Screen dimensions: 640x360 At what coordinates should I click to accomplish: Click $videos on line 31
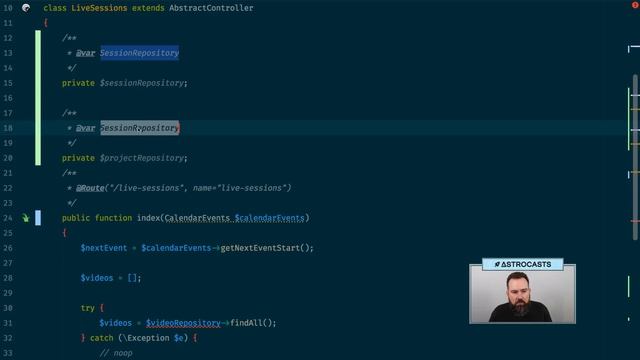tap(116, 323)
